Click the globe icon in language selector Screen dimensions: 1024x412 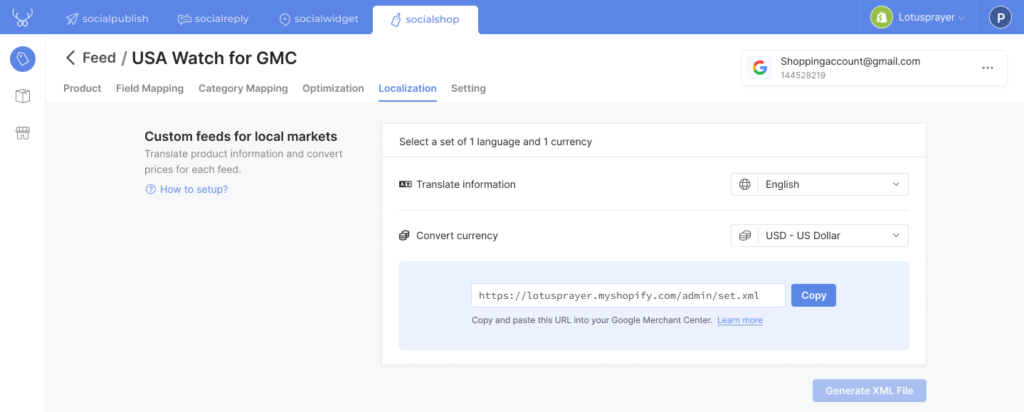(744, 184)
